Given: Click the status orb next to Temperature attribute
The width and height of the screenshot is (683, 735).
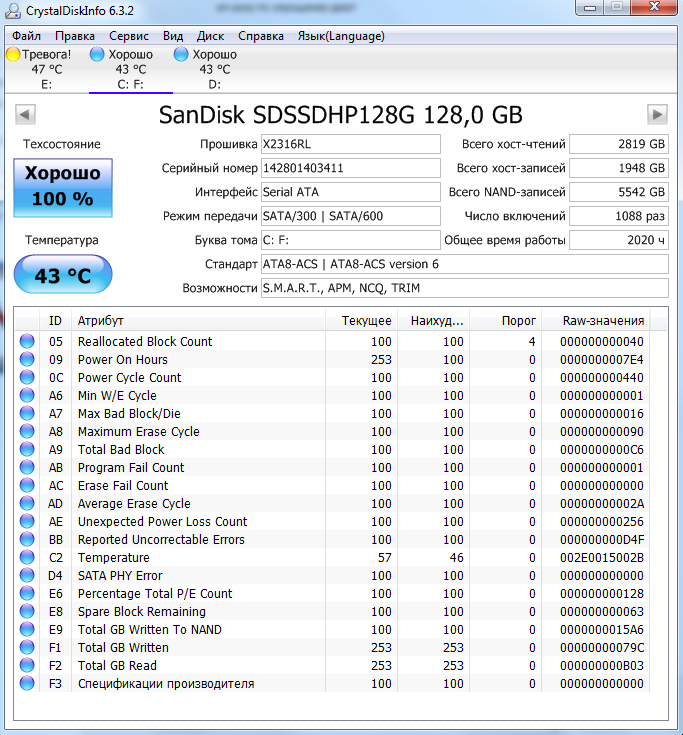Looking at the screenshot, I should click(27, 558).
